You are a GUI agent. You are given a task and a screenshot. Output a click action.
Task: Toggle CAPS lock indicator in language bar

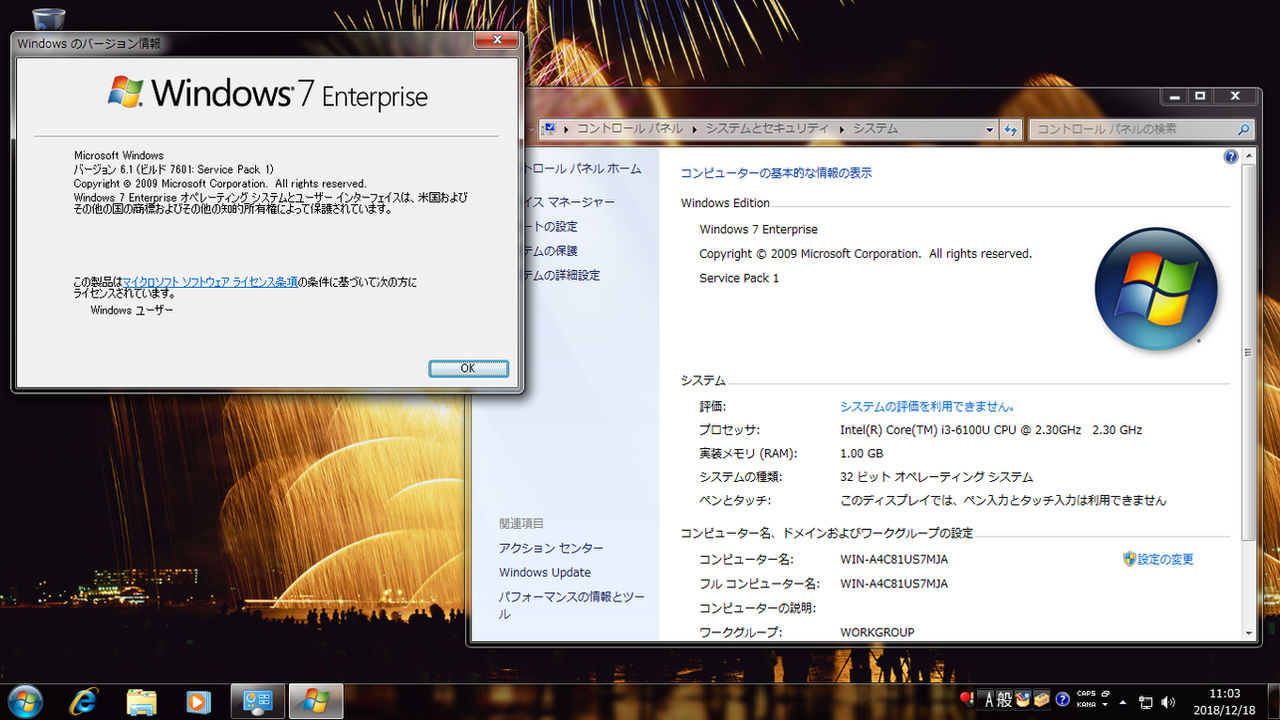[1086, 693]
